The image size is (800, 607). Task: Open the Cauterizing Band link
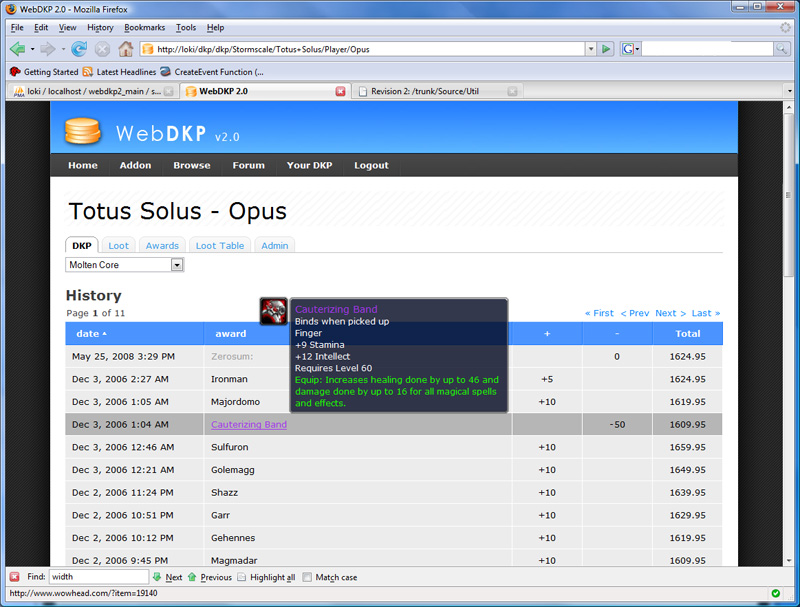click(x=248, y=424)
